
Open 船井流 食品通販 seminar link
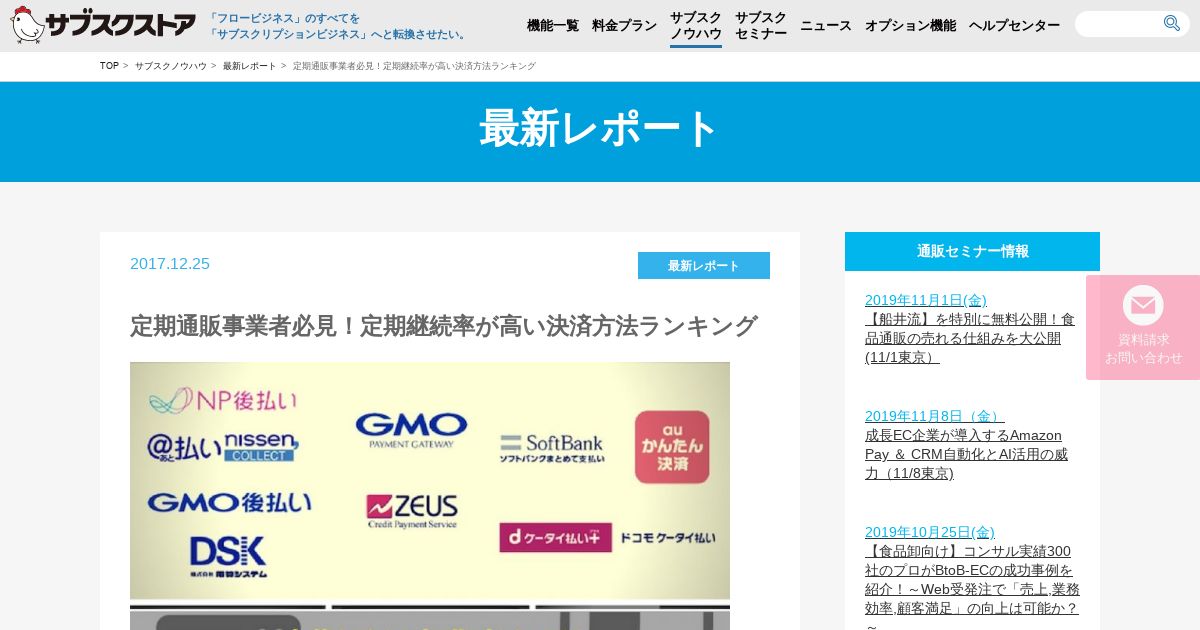coord(970,338)
